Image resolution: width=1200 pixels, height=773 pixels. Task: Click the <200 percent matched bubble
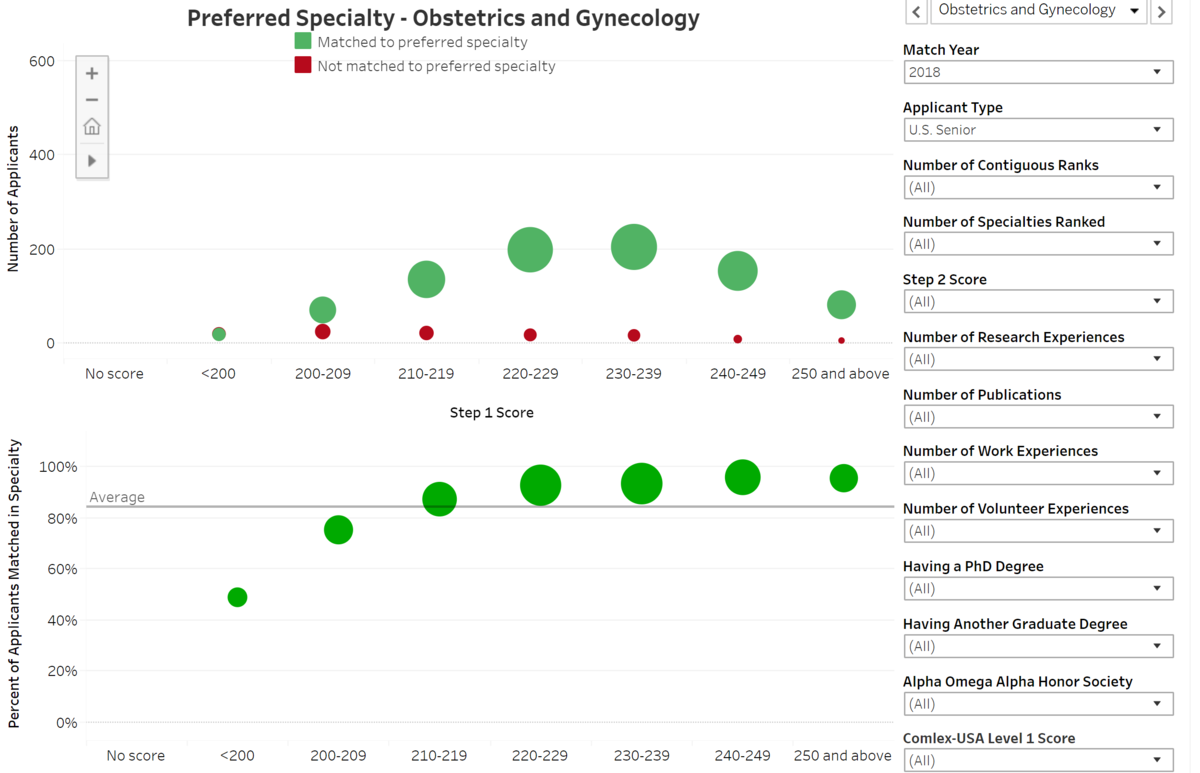[x=237, y=597]
